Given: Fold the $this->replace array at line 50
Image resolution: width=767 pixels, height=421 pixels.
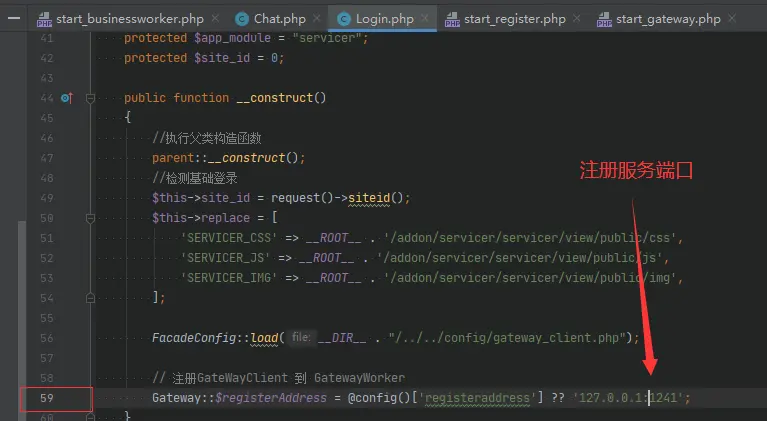Looking at the screenshot, I should pos(90,218).
